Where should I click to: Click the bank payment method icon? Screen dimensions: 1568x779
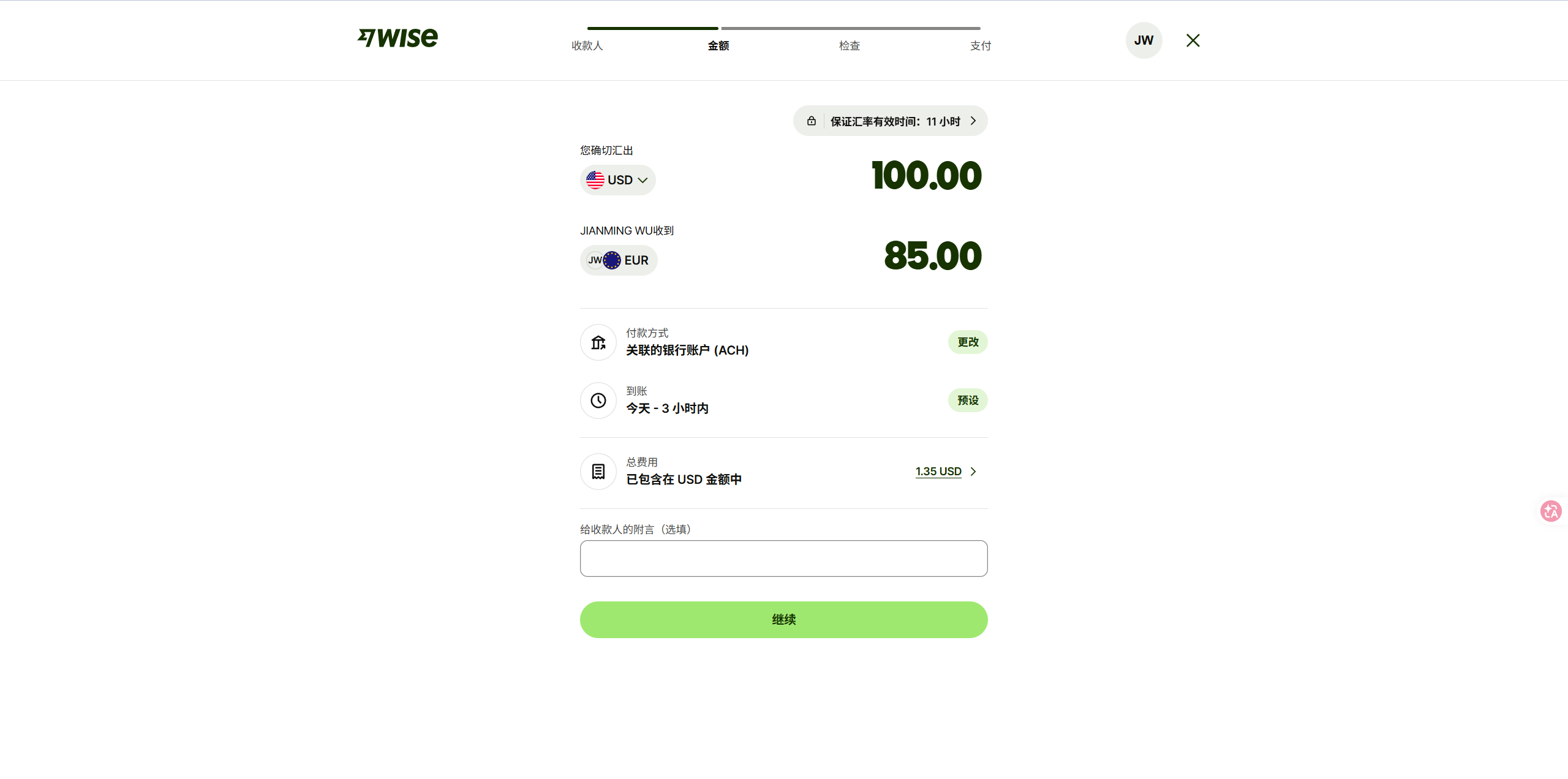click(x=598, y=342)
